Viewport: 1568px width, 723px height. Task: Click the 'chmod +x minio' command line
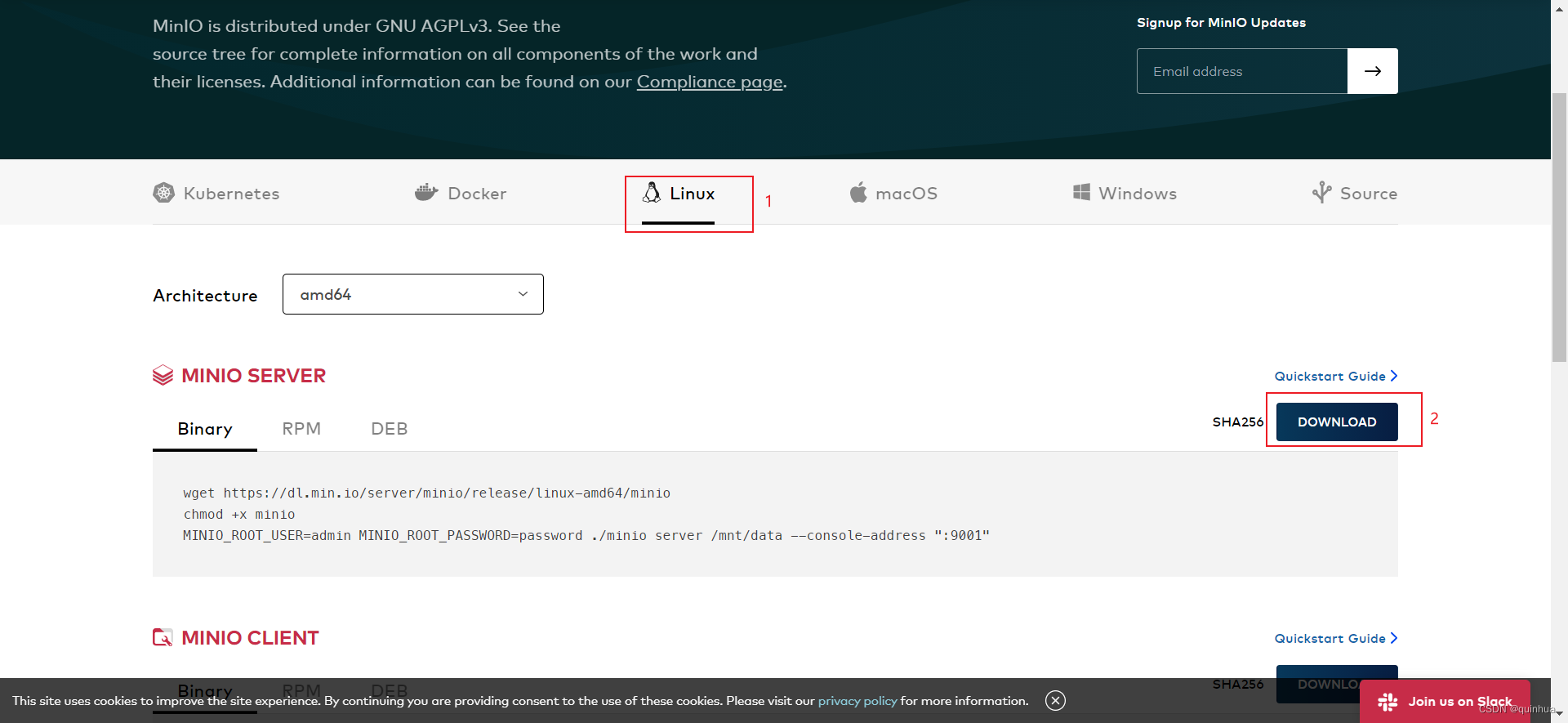click(x=239, y=514)
